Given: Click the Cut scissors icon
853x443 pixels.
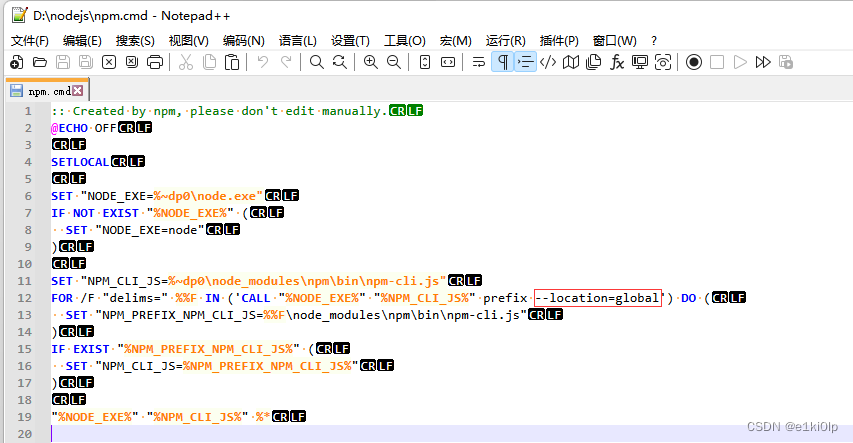Looking at the screenshot, I should click(186, 63).
